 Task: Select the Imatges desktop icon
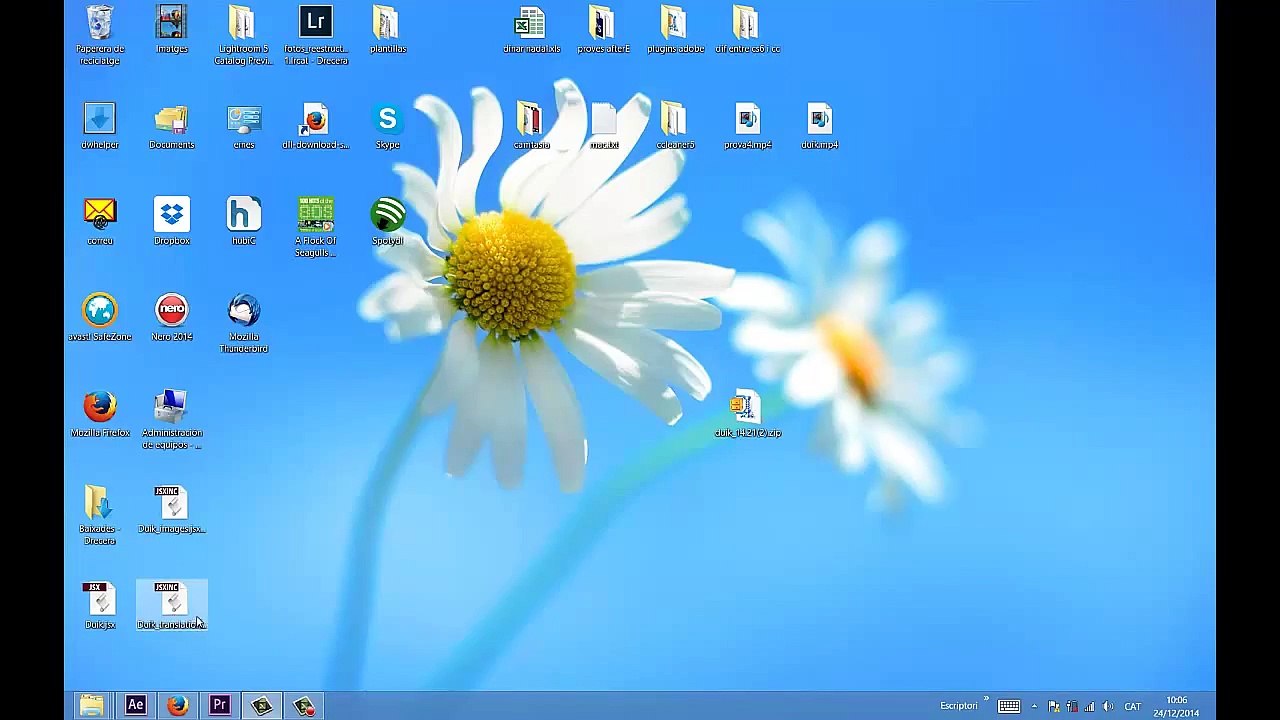pos(172,29)
